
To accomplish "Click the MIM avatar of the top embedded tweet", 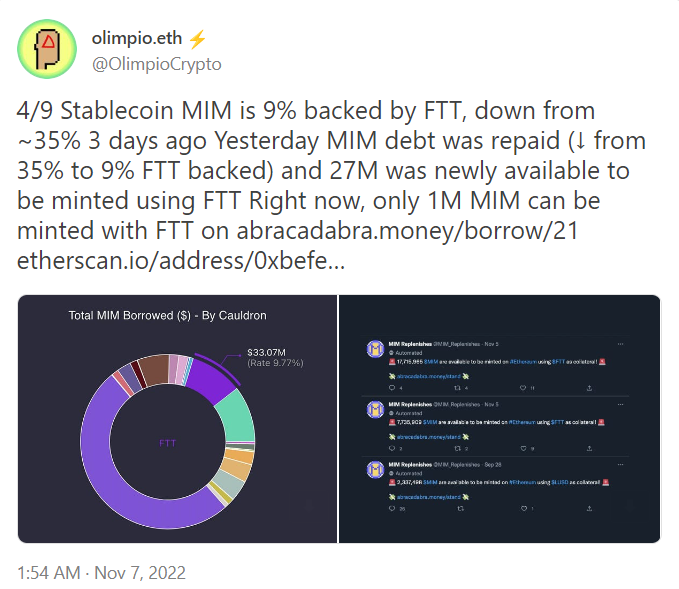I will coord(375,349).
